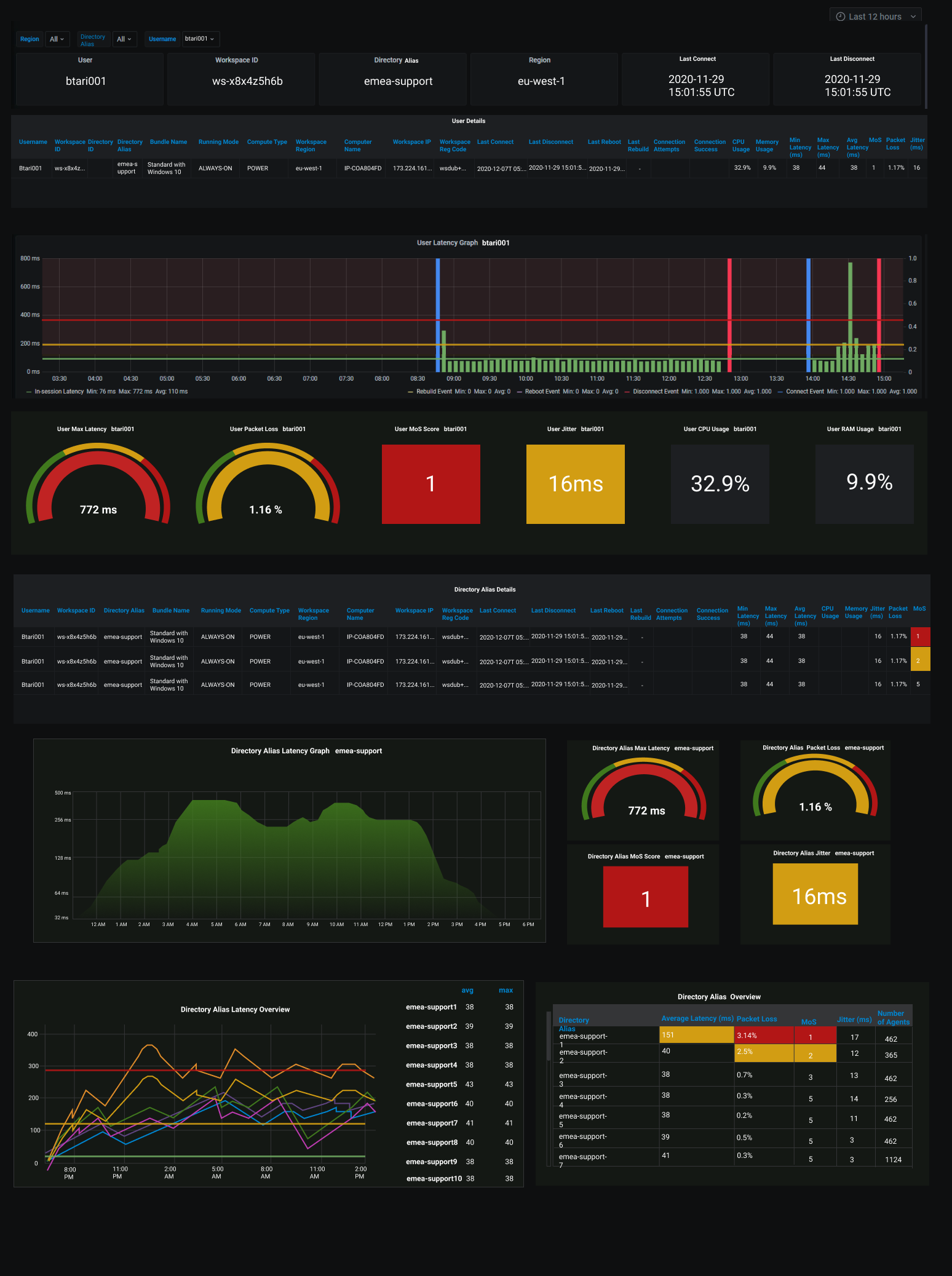Sort Latency Overview legend by max column
Image resolution: width=952 pixels, height=1276 pixels.
(x=506, y=991)
